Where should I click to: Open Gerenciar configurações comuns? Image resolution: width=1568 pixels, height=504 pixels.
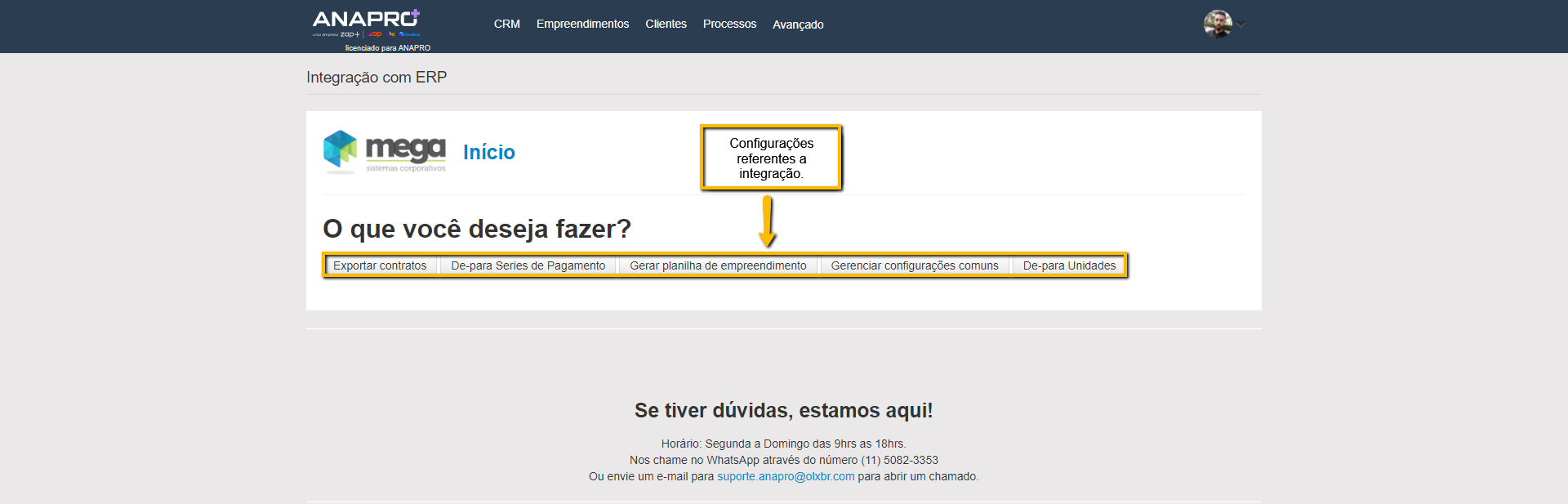(914, 265)
